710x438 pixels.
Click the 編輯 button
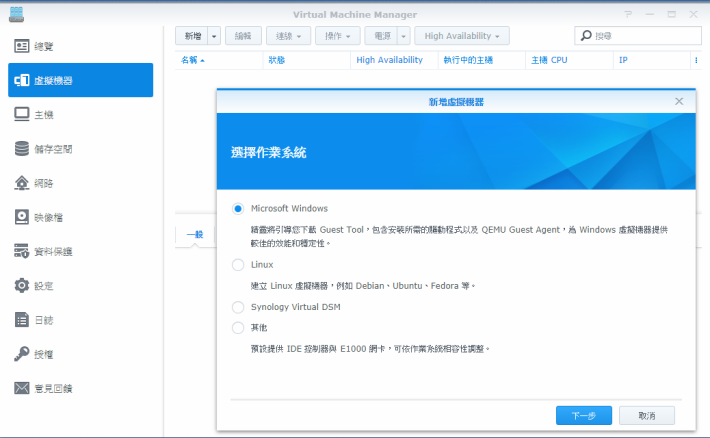243,36
